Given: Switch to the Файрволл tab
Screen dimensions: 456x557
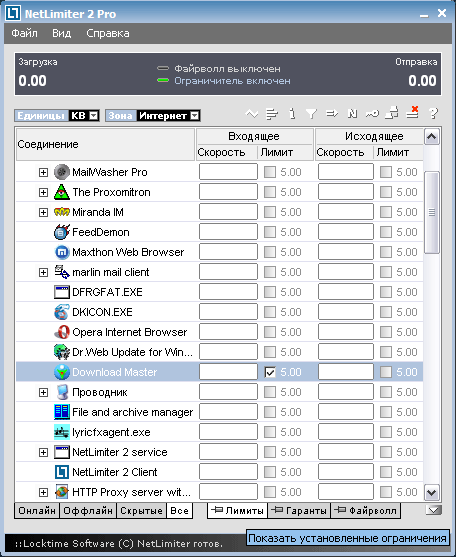Looking at the screenshot, I should click(366, 510).
